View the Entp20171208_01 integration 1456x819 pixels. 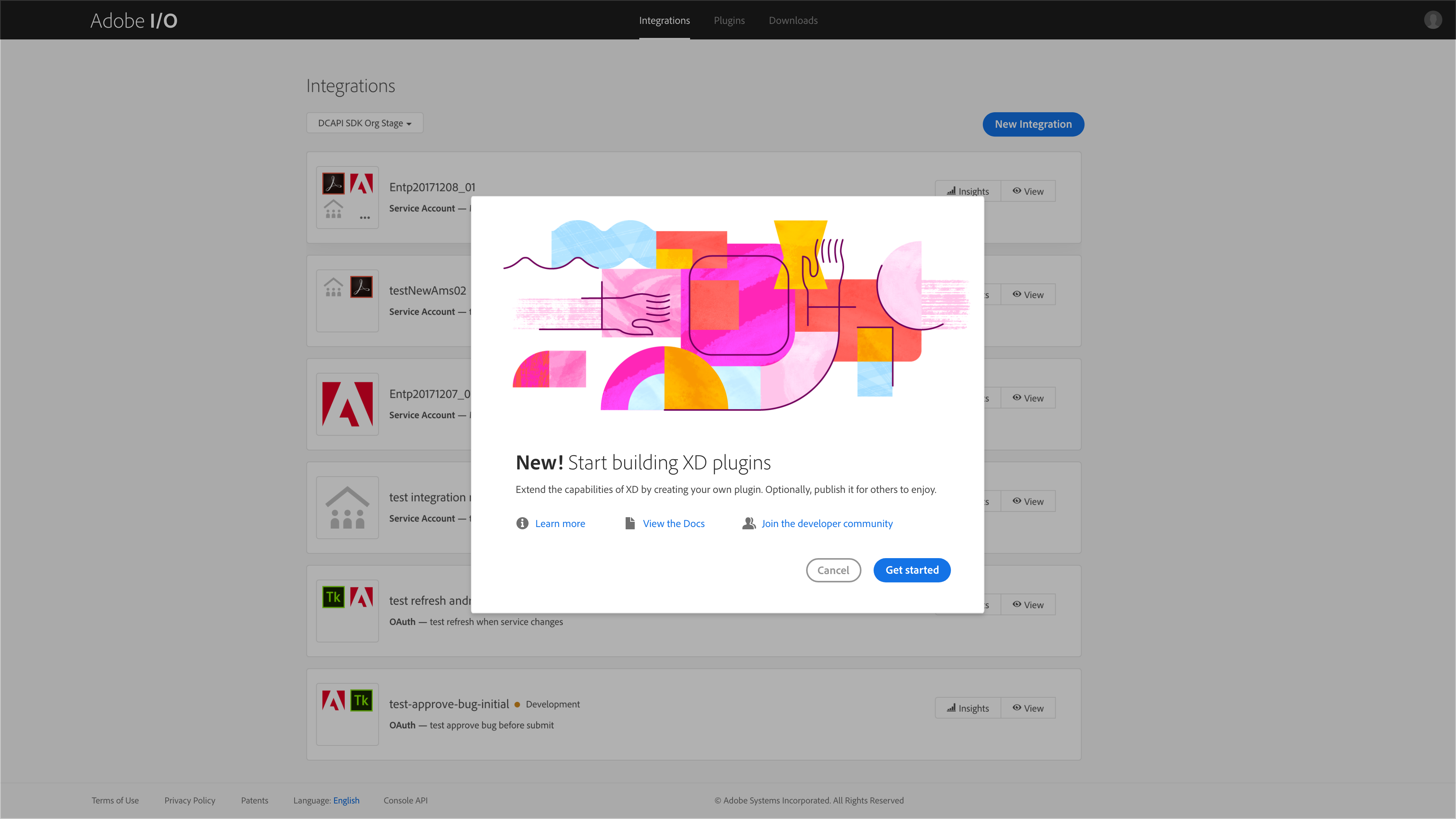1028,191
